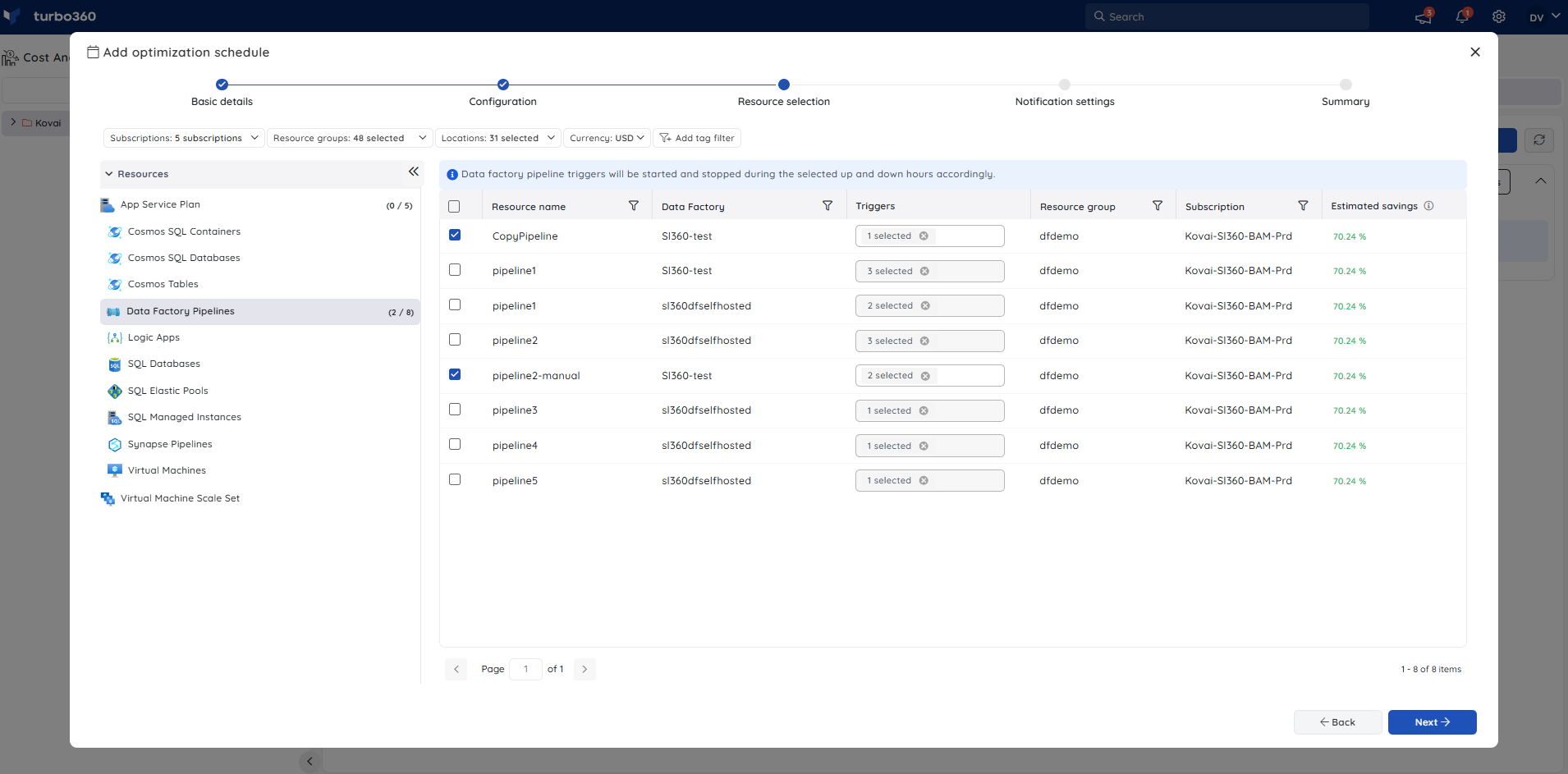Go to the previous page arrow
Viewport: 1568px width, 774px height.
[x=456, y=669]
